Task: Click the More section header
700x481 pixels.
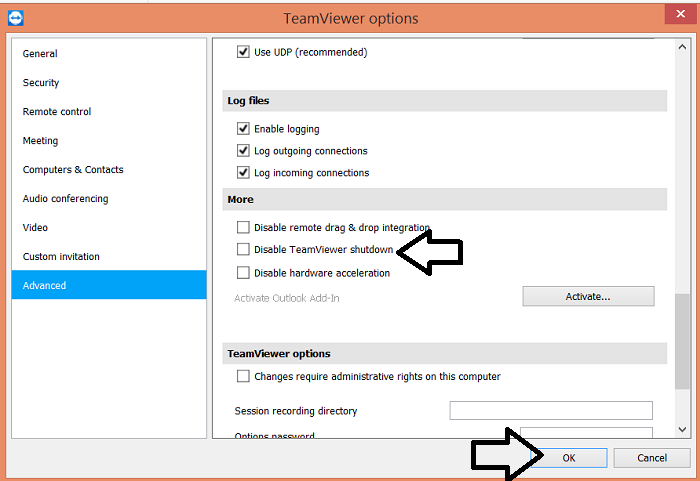Action: click(445, 200)
